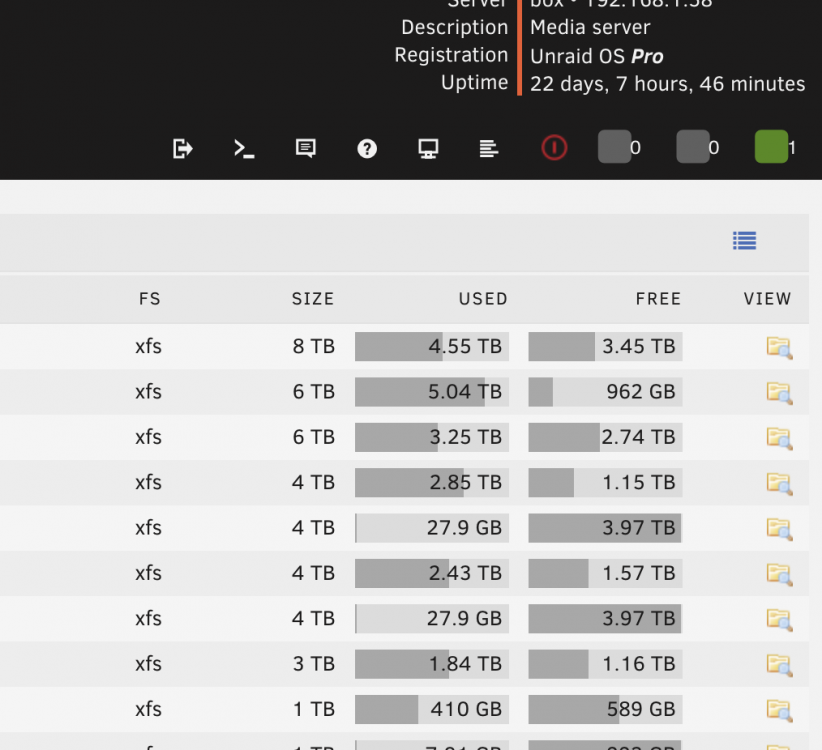Open the terminal icon

click(x=244, y=148)
